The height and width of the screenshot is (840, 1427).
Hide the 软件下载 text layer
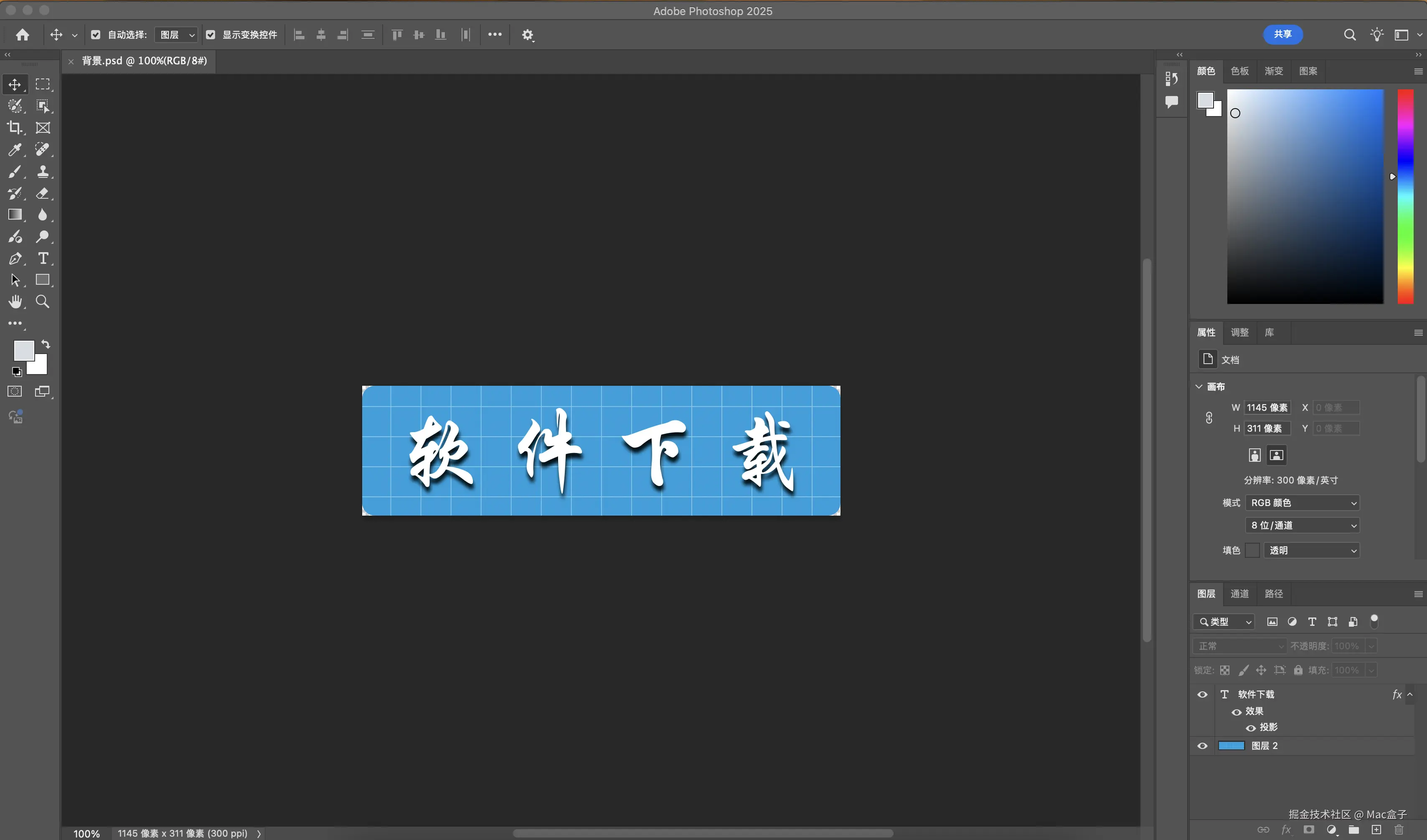click(x=1203, y=695)
